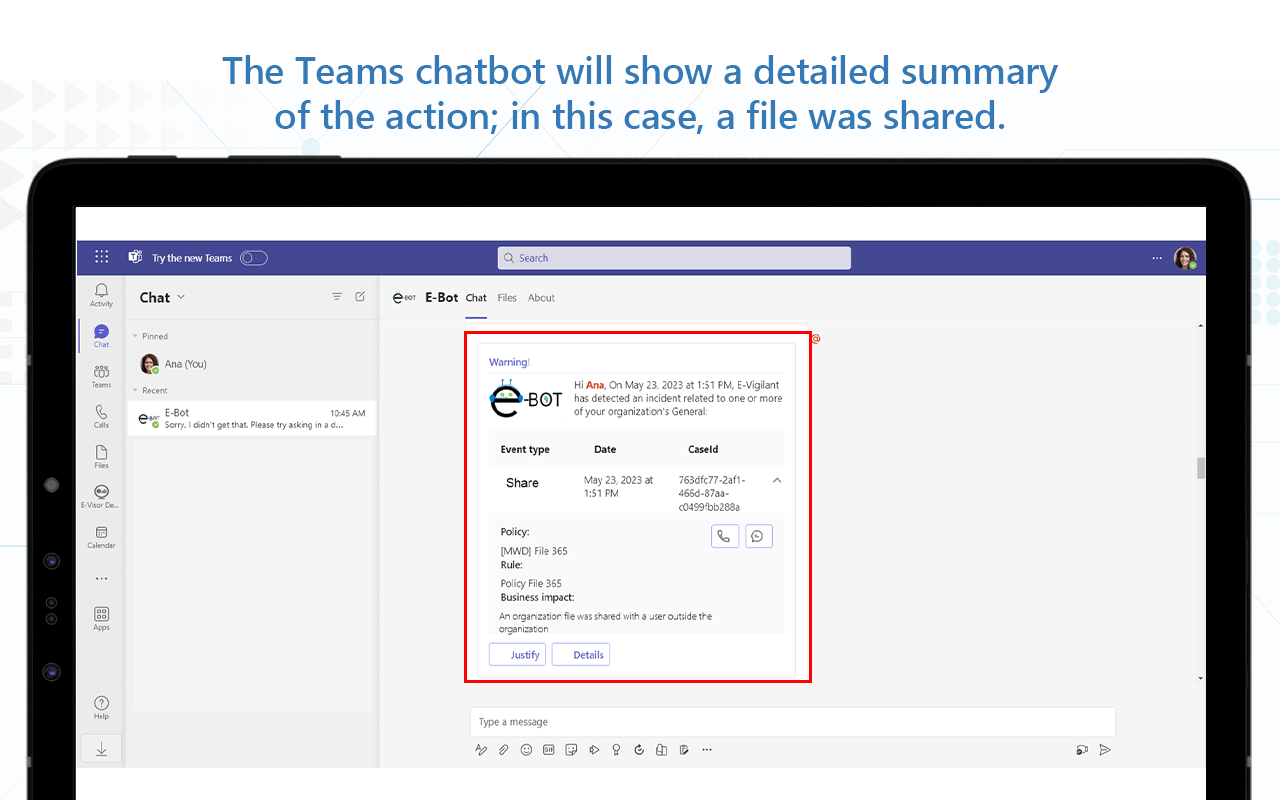
Task: Open more messaging options ellipsis
Action: (707, 749)
